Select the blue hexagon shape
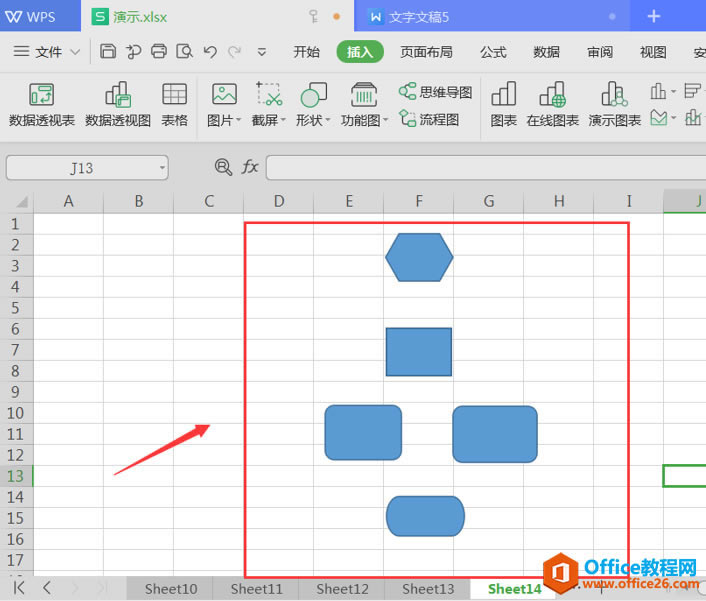This screenshot has width=706, height=601. click(x=419, y=258)
